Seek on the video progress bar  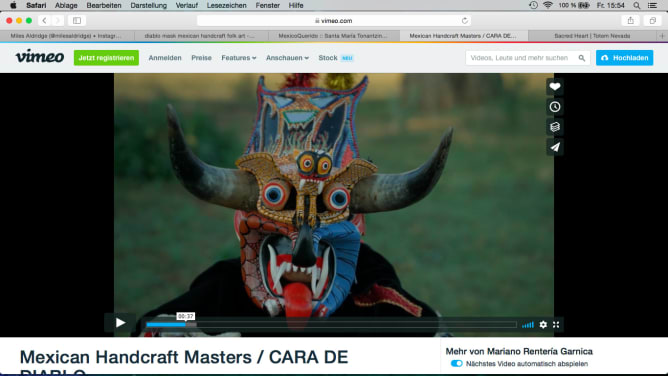click(x=331, y=324)
